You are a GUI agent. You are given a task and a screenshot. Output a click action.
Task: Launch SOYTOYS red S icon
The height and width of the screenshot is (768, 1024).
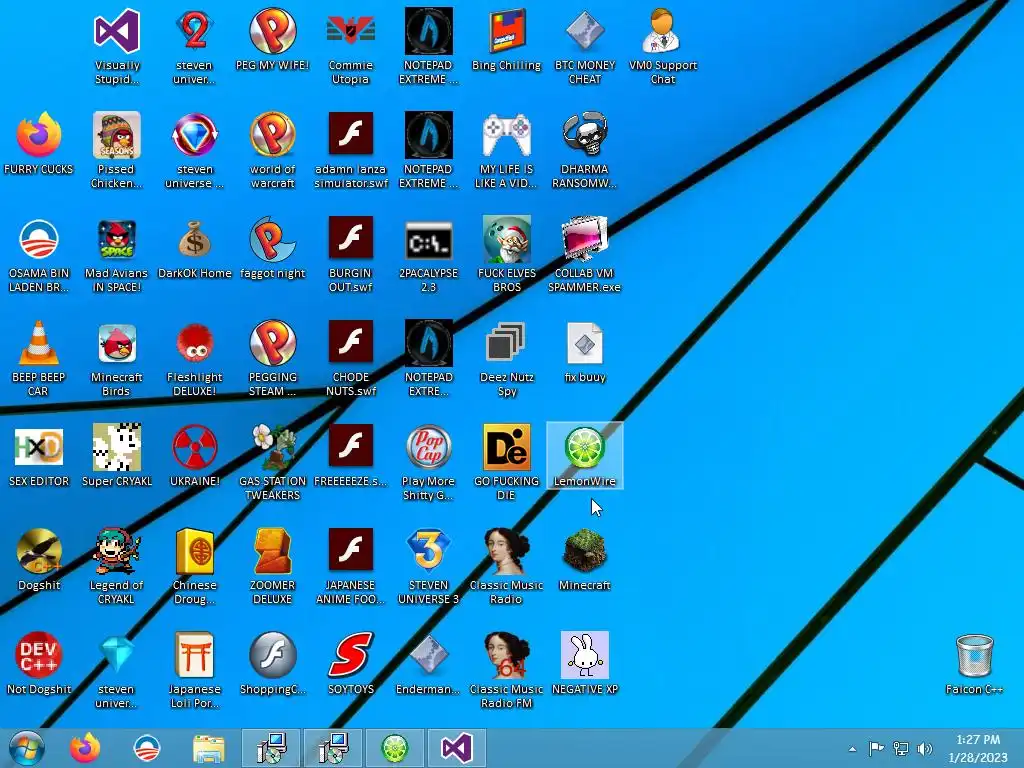(x=351, y=664)
